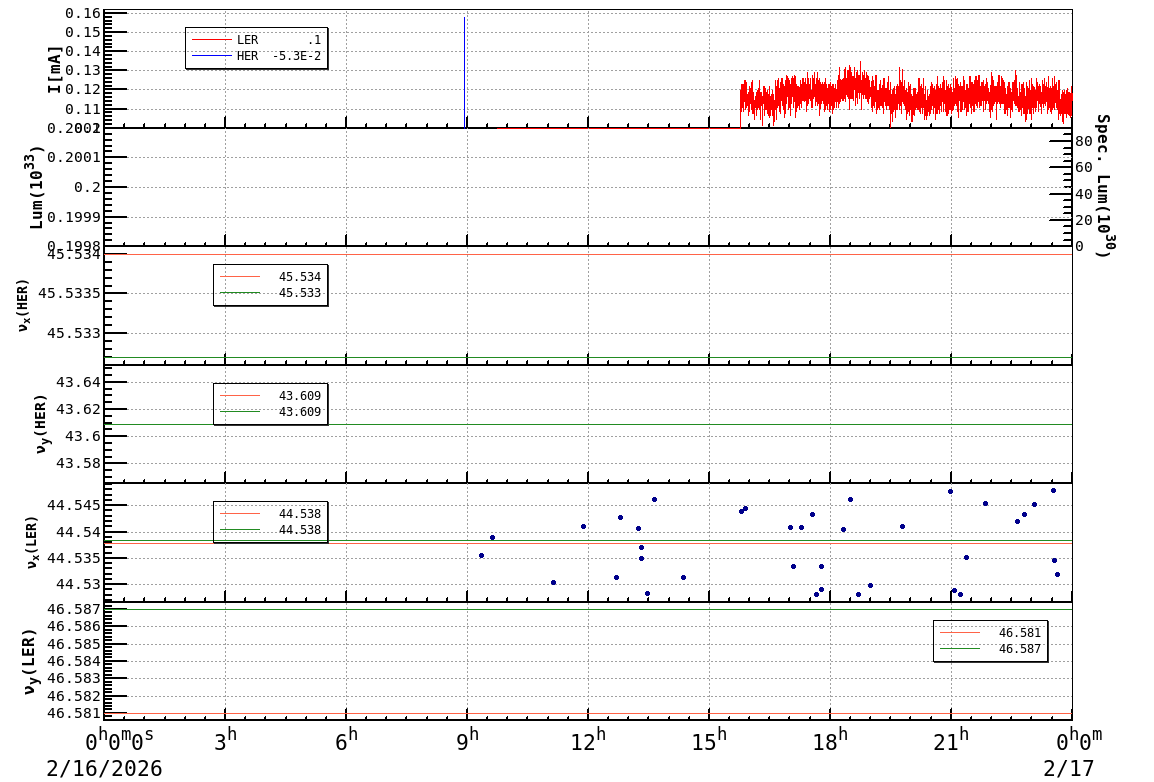Click green 45.533 legend entry
1154x782 pixels.
(x=270, y=293)
